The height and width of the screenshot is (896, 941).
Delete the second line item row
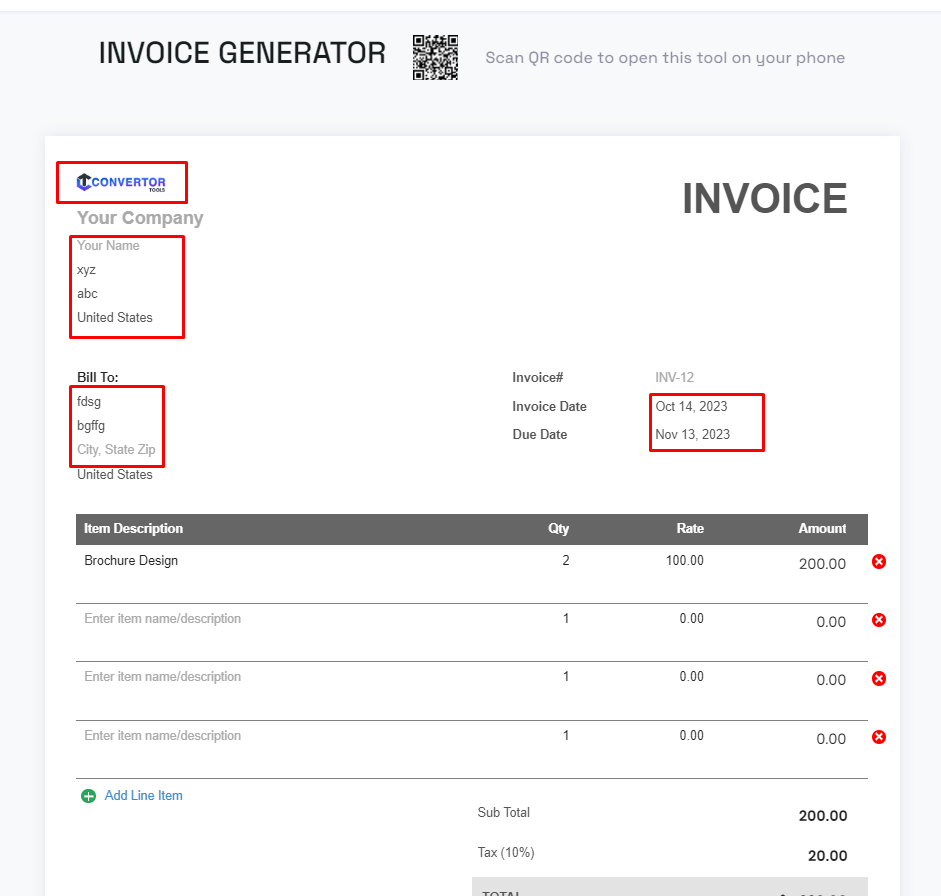click(878, 620)
